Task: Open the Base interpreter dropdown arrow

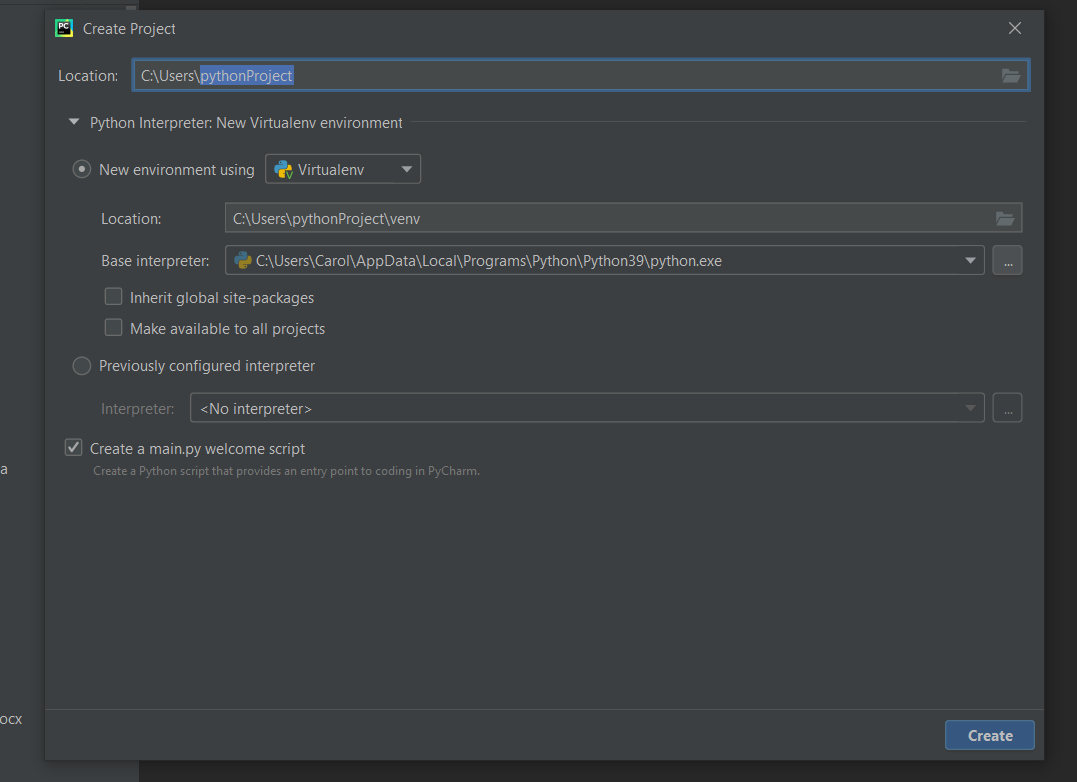Action: tap(970, 261)
